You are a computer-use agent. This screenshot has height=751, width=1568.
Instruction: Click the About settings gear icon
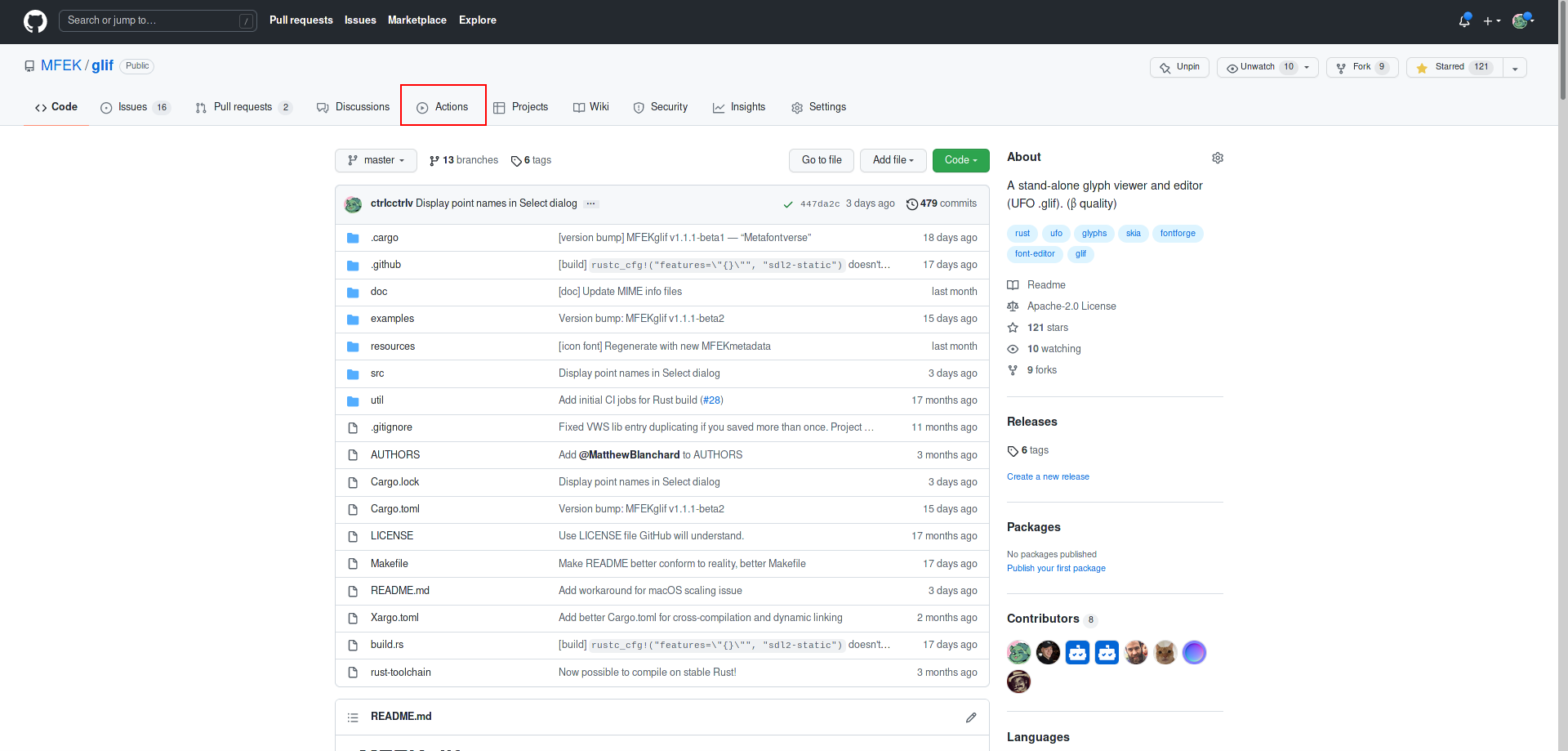pos(1218,158)
